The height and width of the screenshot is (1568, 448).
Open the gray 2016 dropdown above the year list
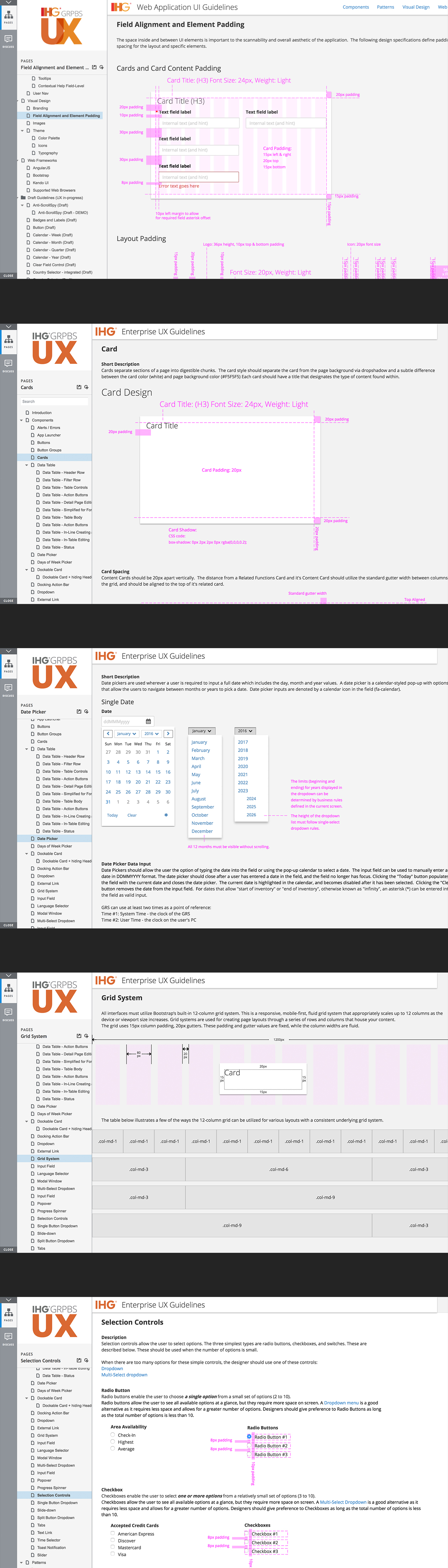coord(245,730)
